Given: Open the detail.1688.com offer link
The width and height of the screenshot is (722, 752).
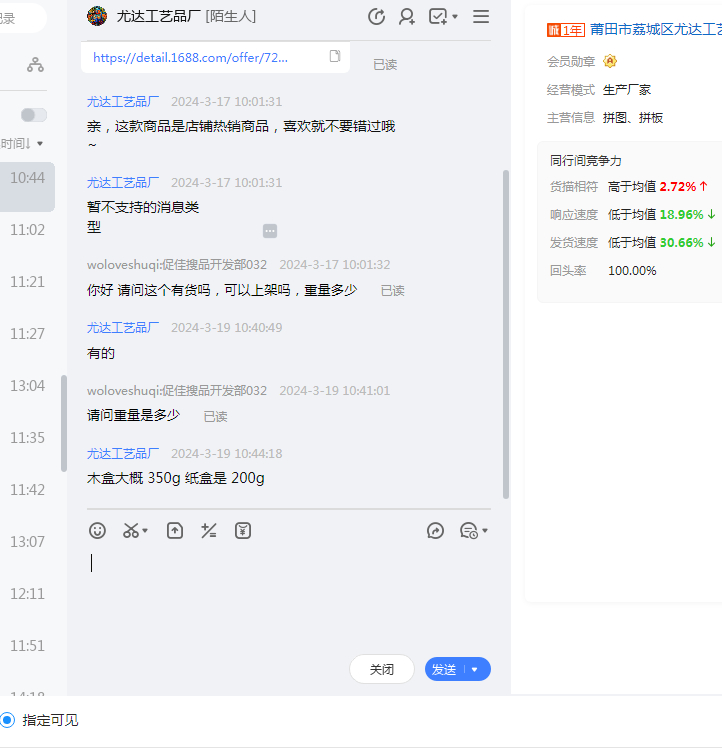Looking at the screenshot, I should pyautogui.click(x=190, y=57).
